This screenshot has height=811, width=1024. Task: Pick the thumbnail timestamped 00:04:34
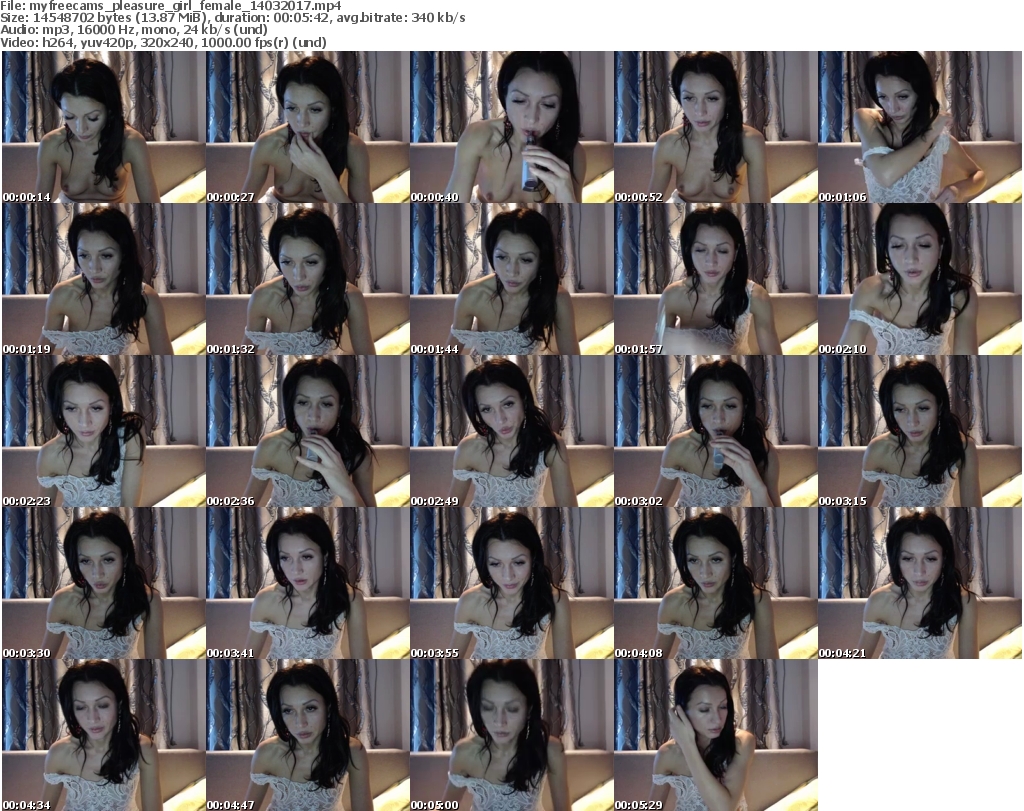pyautogui.click(x=104, y=735)
